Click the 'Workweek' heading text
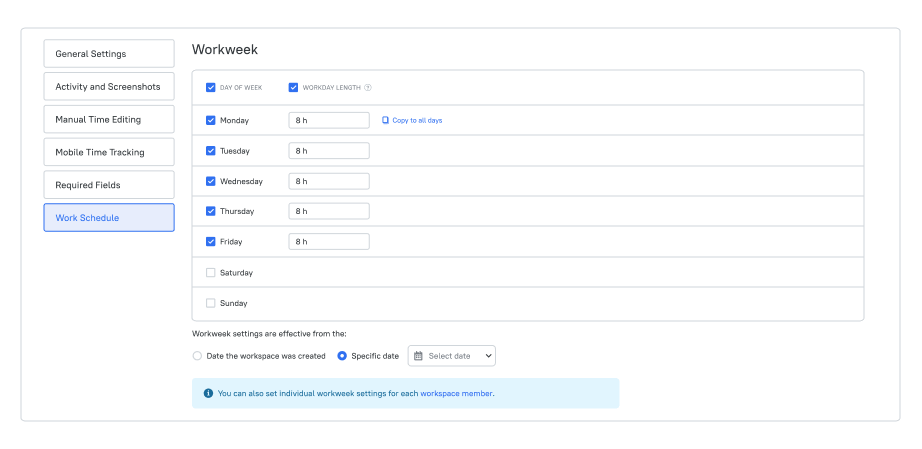This screenshot has width=922, height=449. coord(225,49)
